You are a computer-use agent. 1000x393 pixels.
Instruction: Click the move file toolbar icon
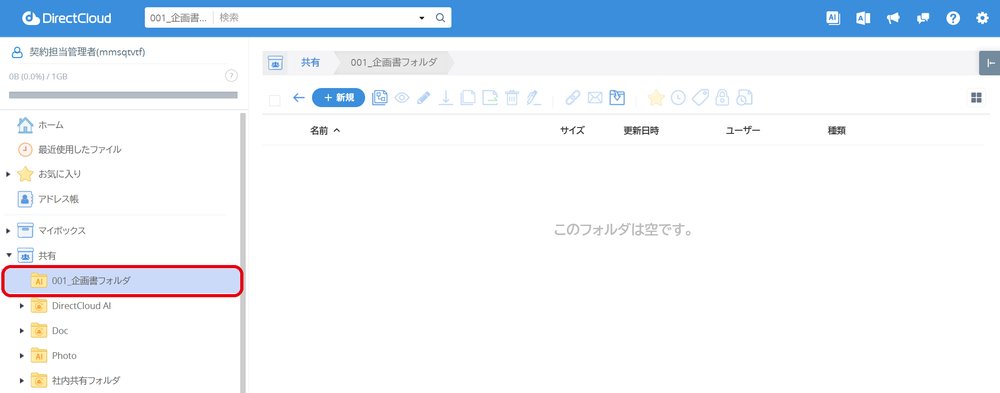[490, 98]
